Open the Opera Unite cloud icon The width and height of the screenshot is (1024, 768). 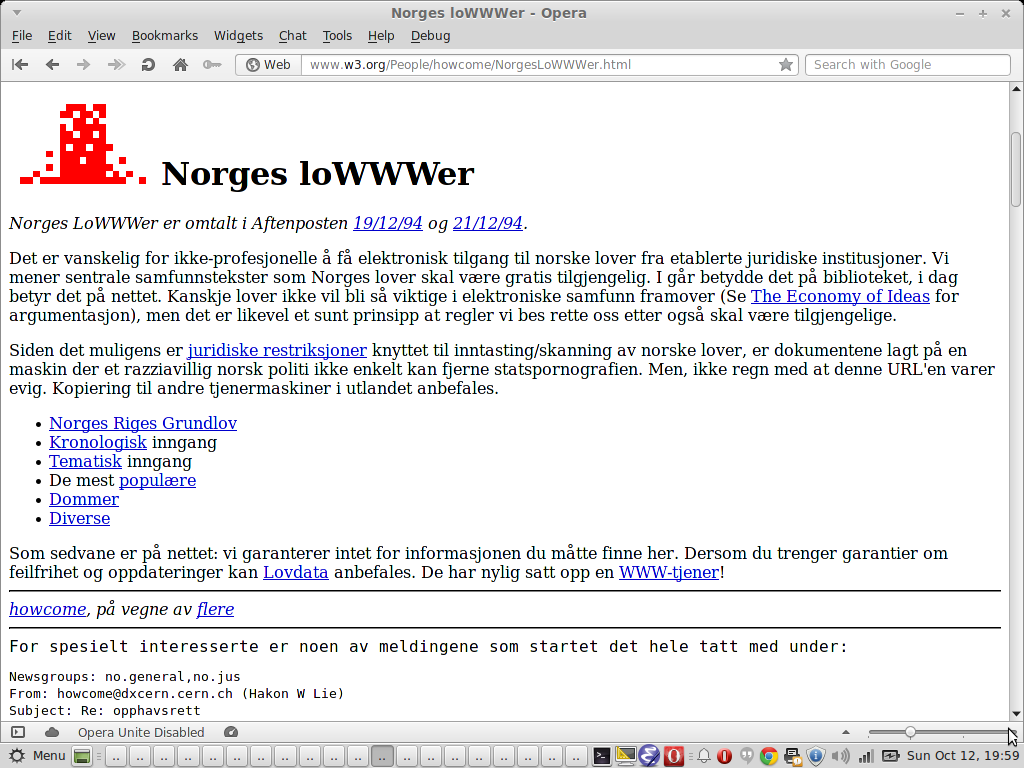click(x=52, y=732)
